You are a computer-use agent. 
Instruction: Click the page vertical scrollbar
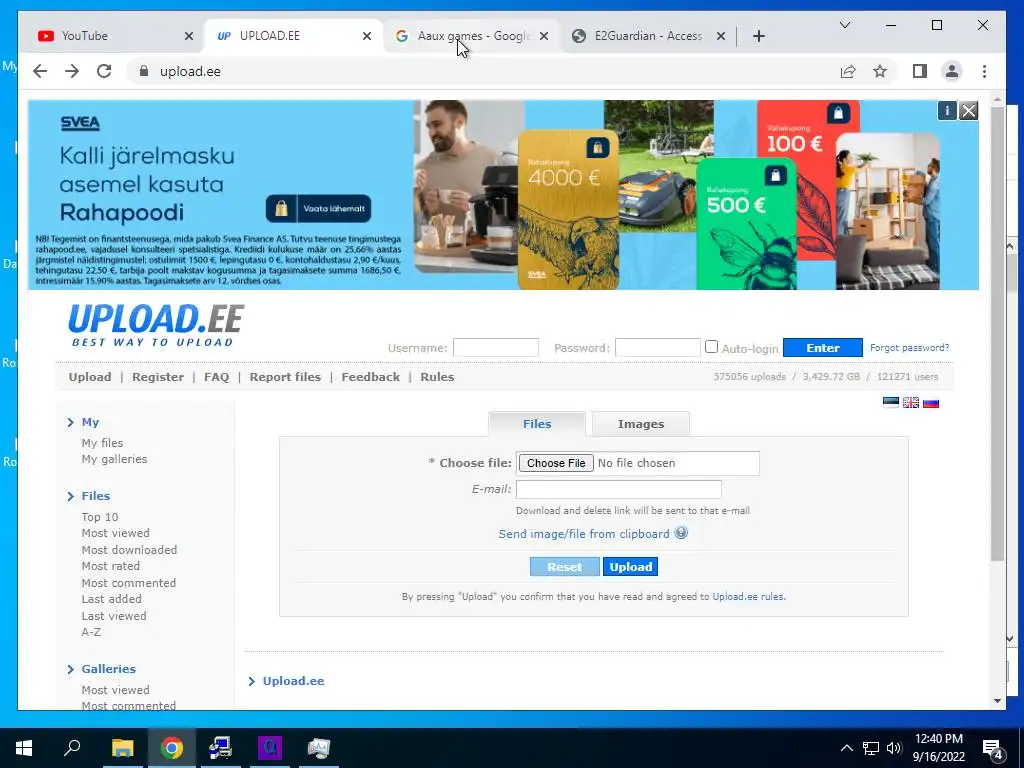click(x=997, y=333)
